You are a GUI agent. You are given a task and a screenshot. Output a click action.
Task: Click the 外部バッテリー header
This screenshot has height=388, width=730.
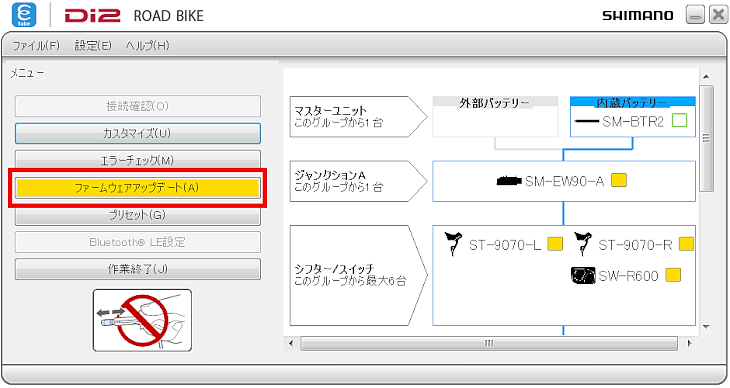[x=495, y=102]
